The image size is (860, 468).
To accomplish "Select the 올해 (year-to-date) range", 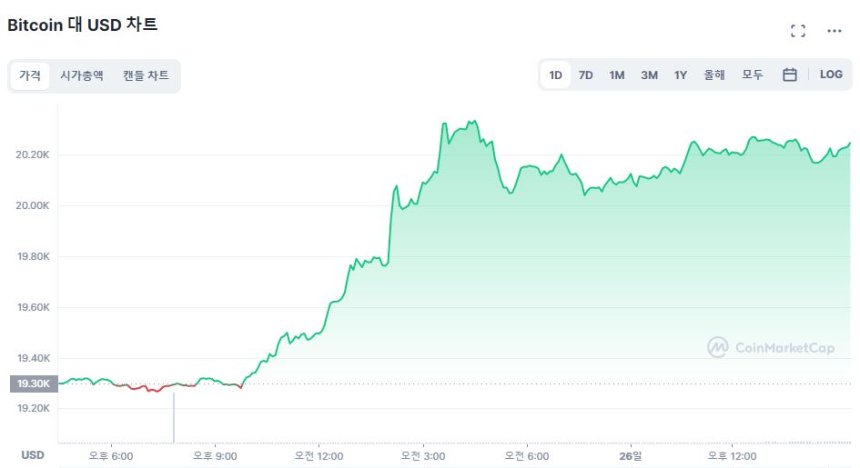I will pyautogui.click(x=714, y=75).
